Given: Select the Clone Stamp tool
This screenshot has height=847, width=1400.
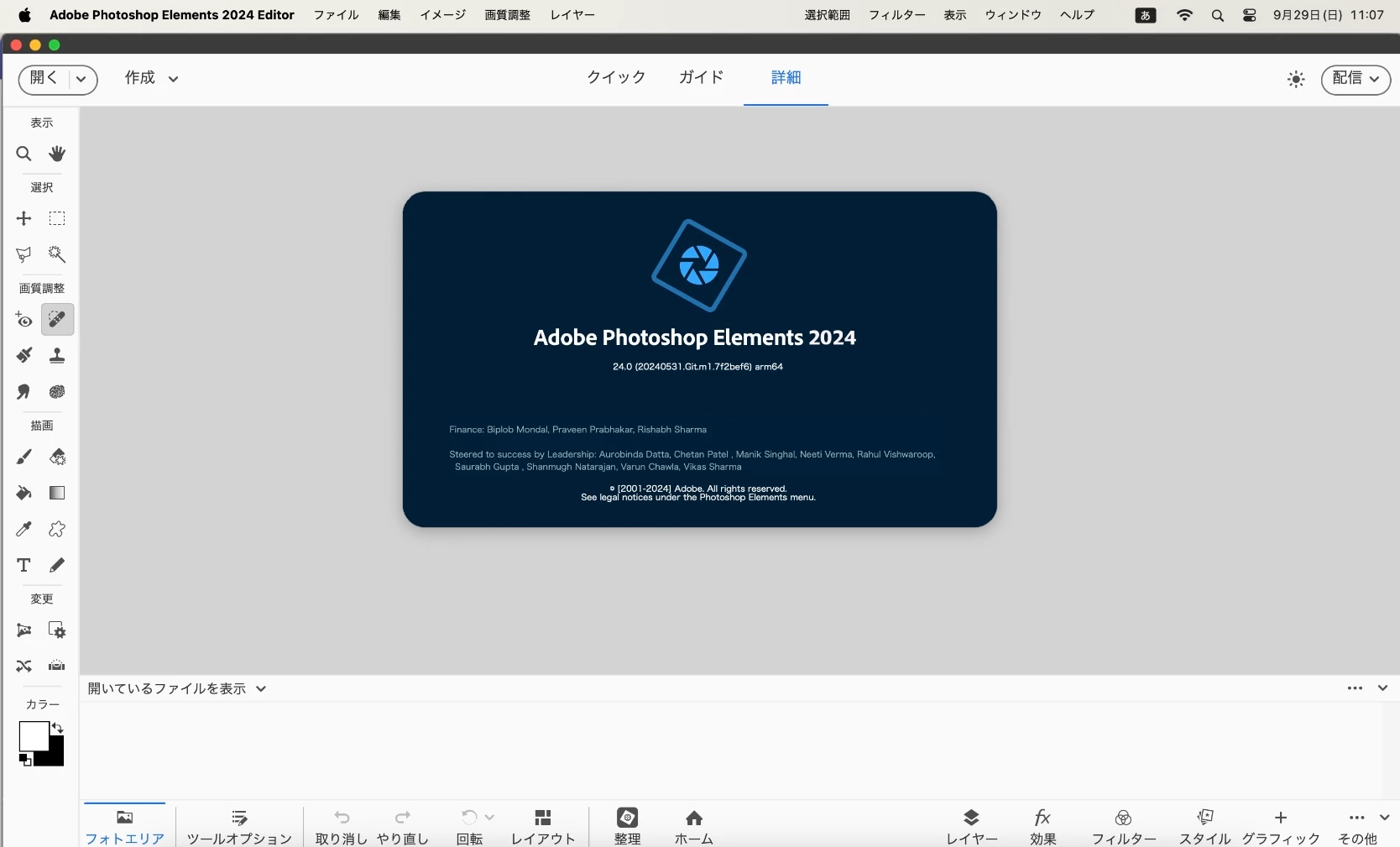Looking at the screenshot, I should coord(57,356).
